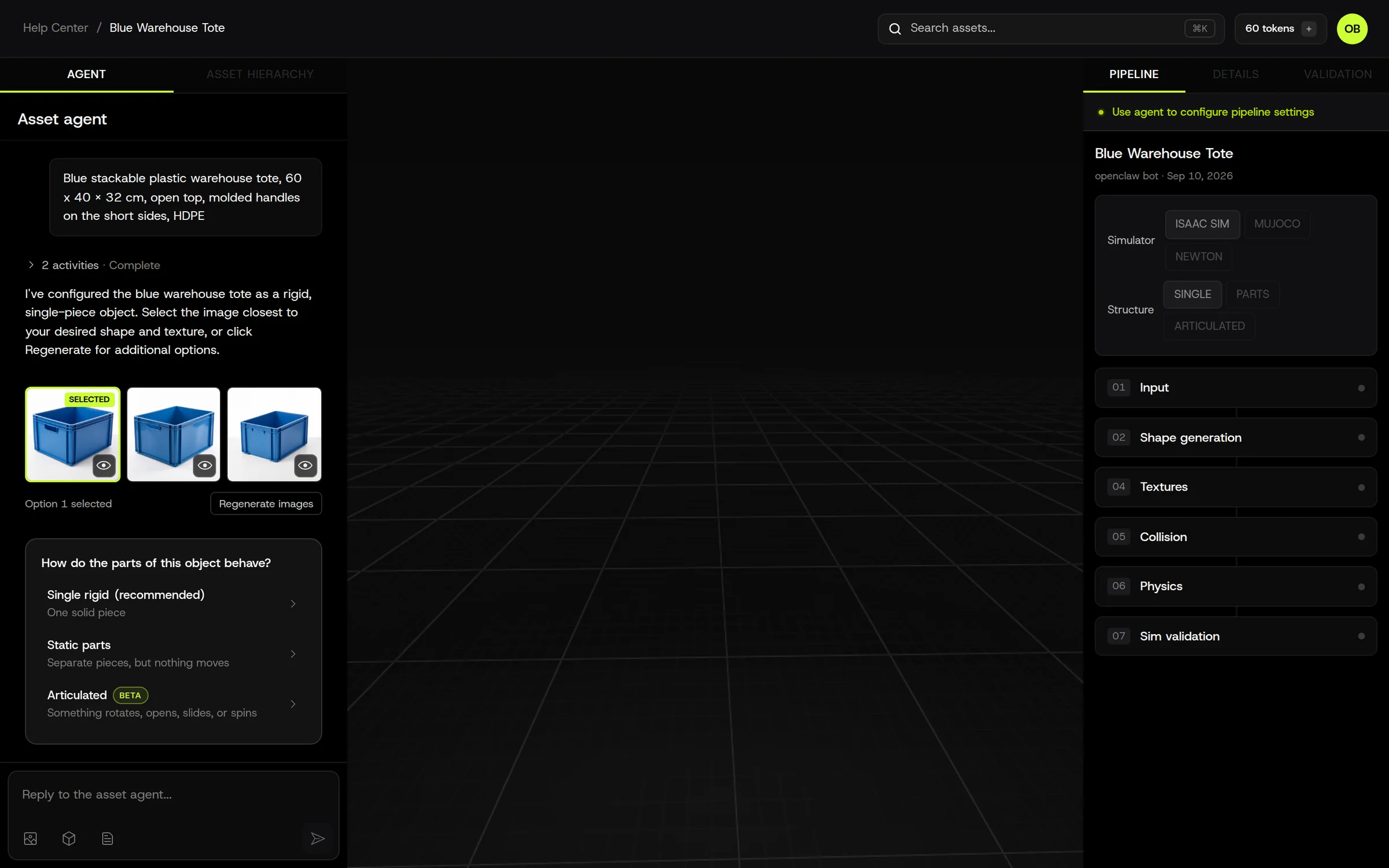Select NEWTON as the simulator
Viewport: 1389px width, 868px height.
[1199, 256]
